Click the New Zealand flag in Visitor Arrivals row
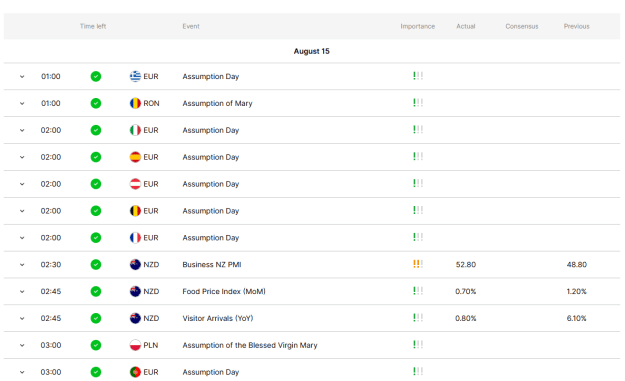Image resolution: width=625 pixels, height=381 pixels. [135, 318]
